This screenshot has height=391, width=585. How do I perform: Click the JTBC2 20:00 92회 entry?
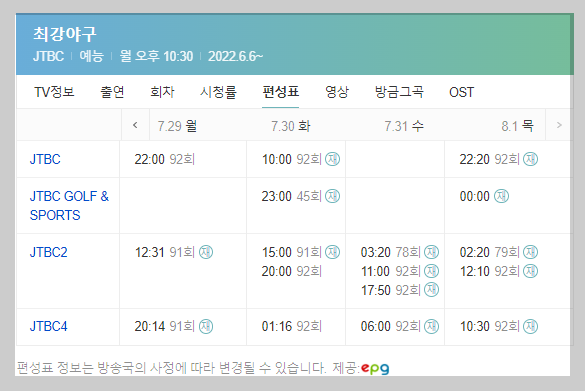coord(292,271)
